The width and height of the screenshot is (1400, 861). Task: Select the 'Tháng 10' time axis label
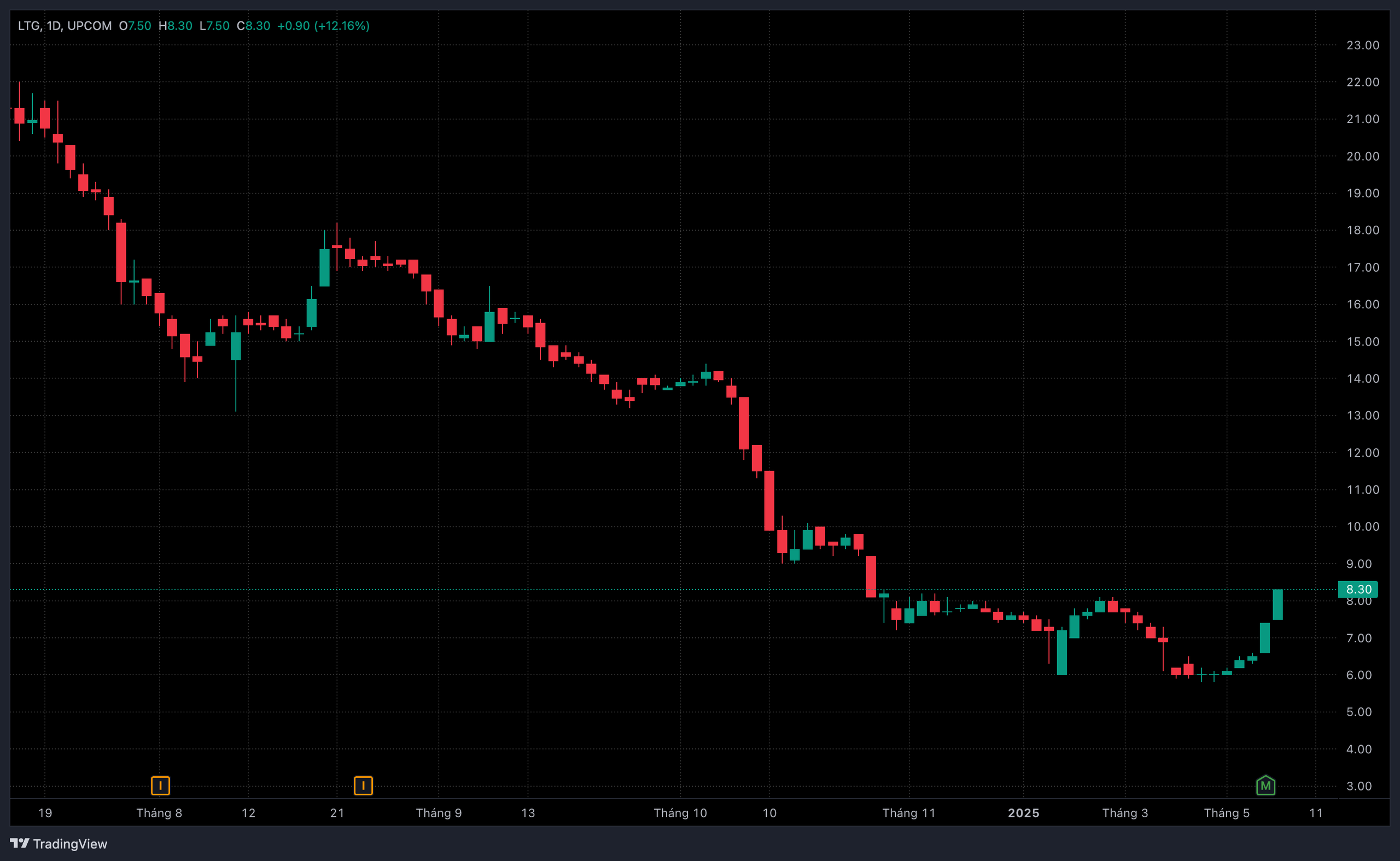tap(680, 812)
